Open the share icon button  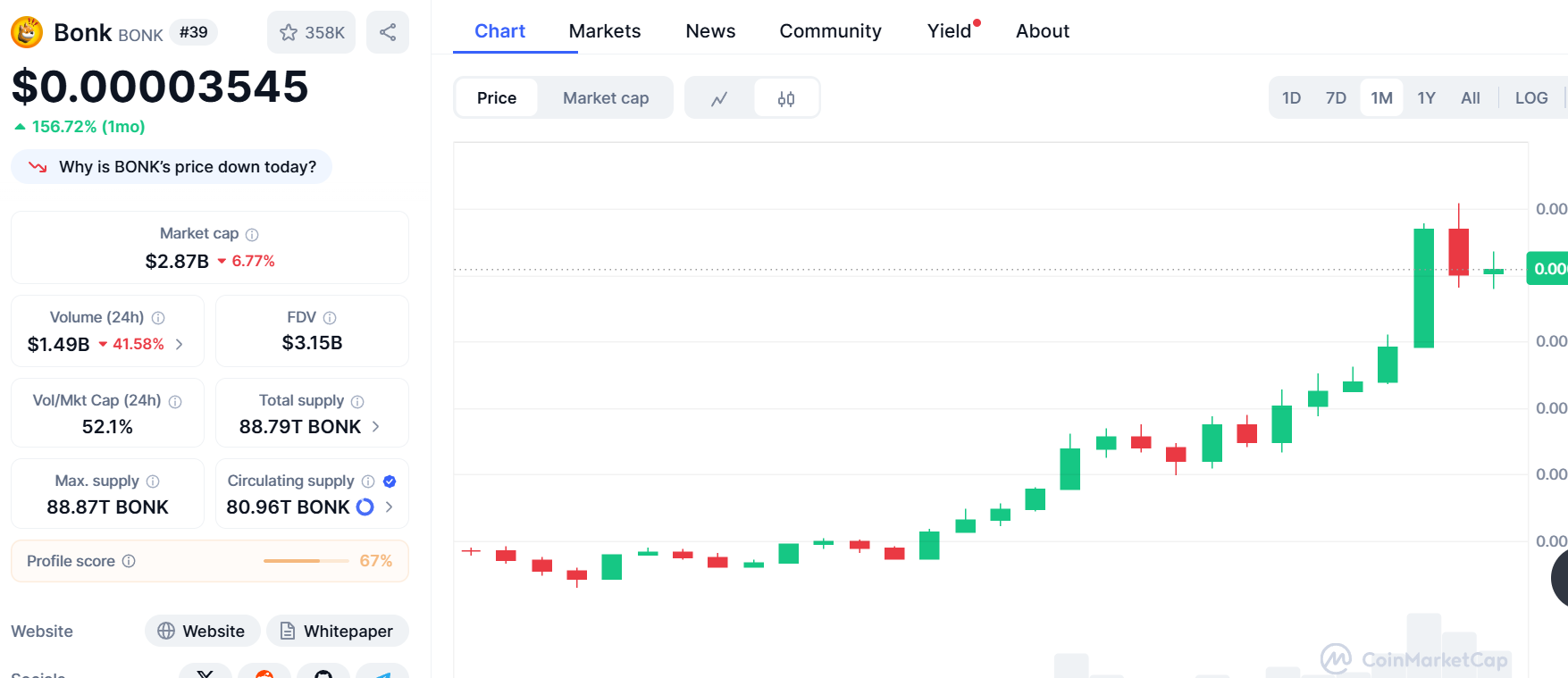pyautogui.click(x=388, y=32)
